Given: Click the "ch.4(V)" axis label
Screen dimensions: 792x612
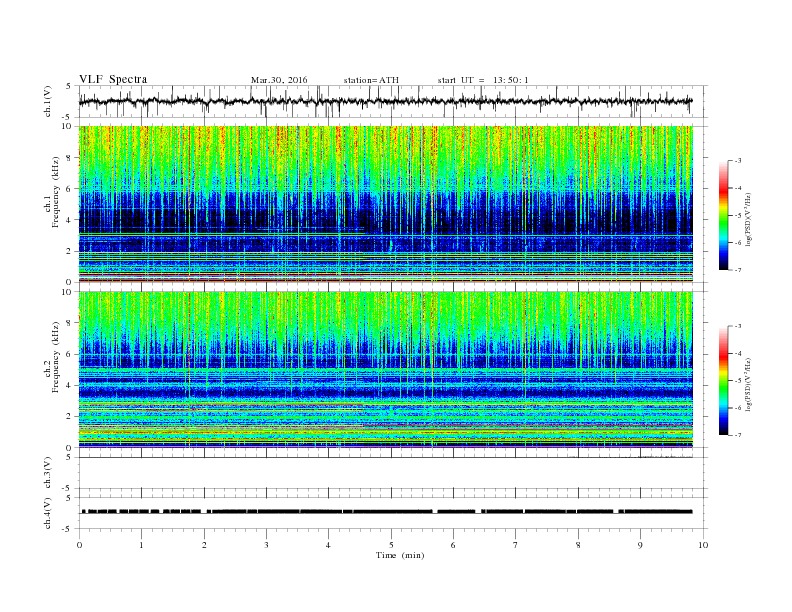Looking at the screenshot, I should (x=48, y=513).
